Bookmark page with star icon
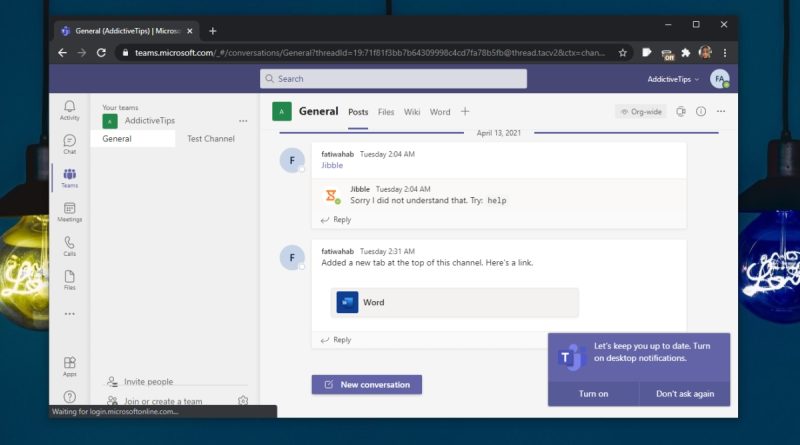Image resolution: width=800 pixels, height=445 pixels. click(x=622, y=53)
